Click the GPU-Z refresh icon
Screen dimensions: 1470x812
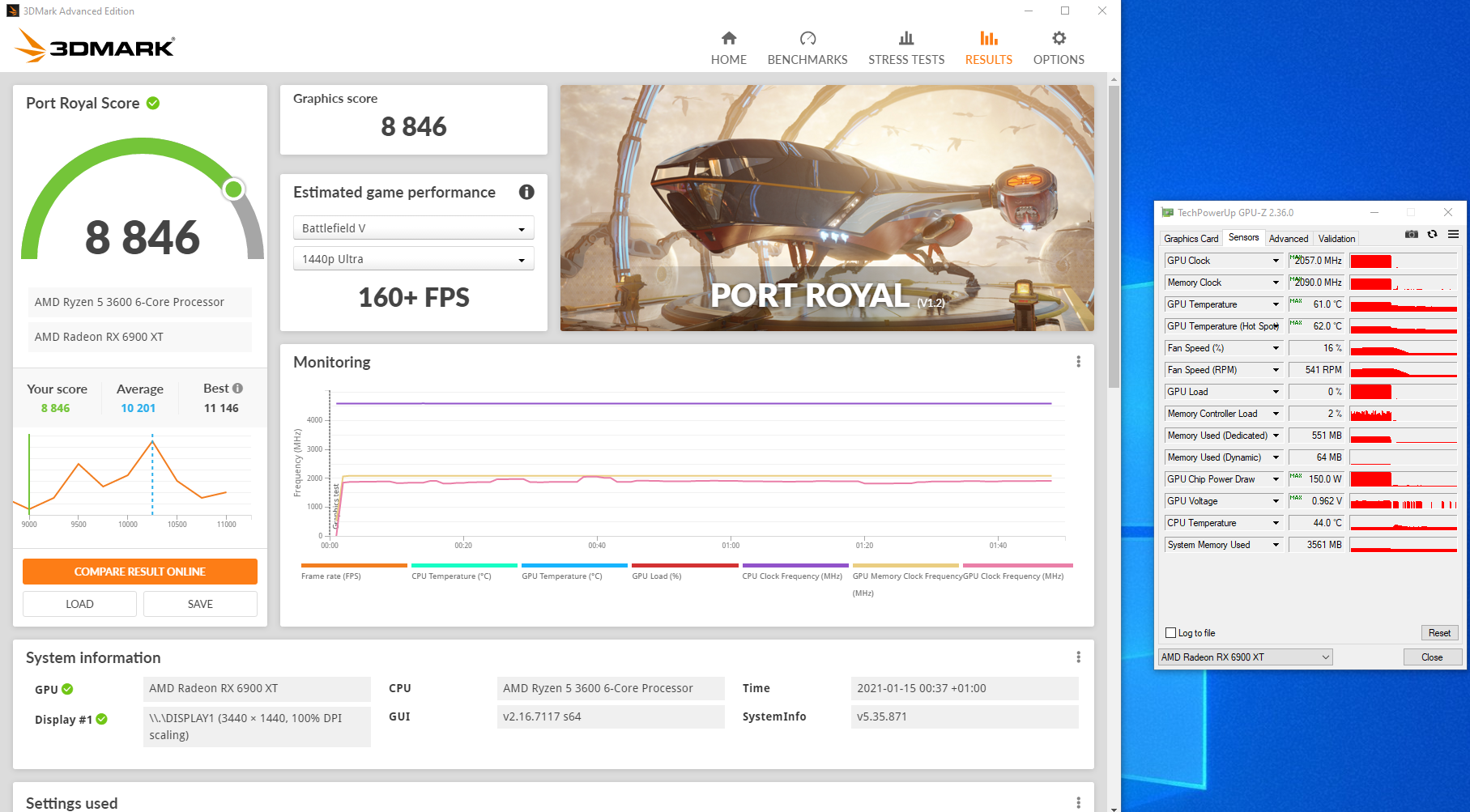1432,235
